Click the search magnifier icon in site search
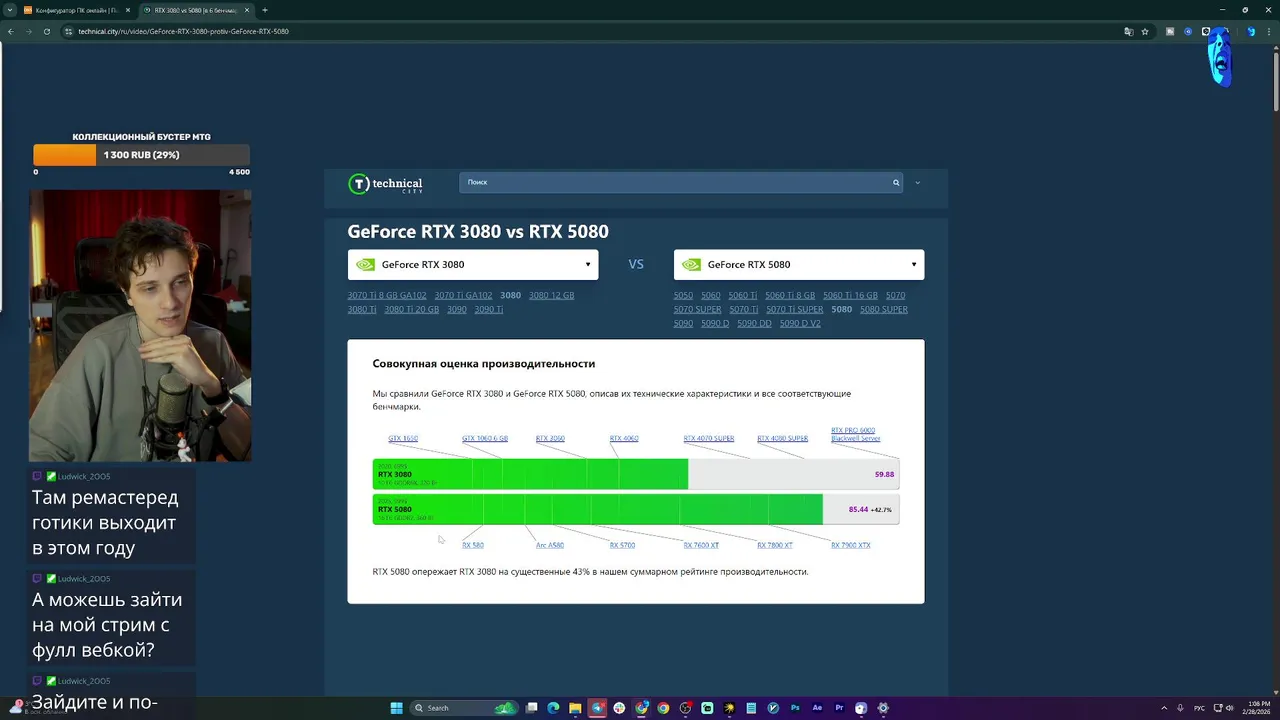Screen dimensions: 1280x720 [x=896, y=182]
